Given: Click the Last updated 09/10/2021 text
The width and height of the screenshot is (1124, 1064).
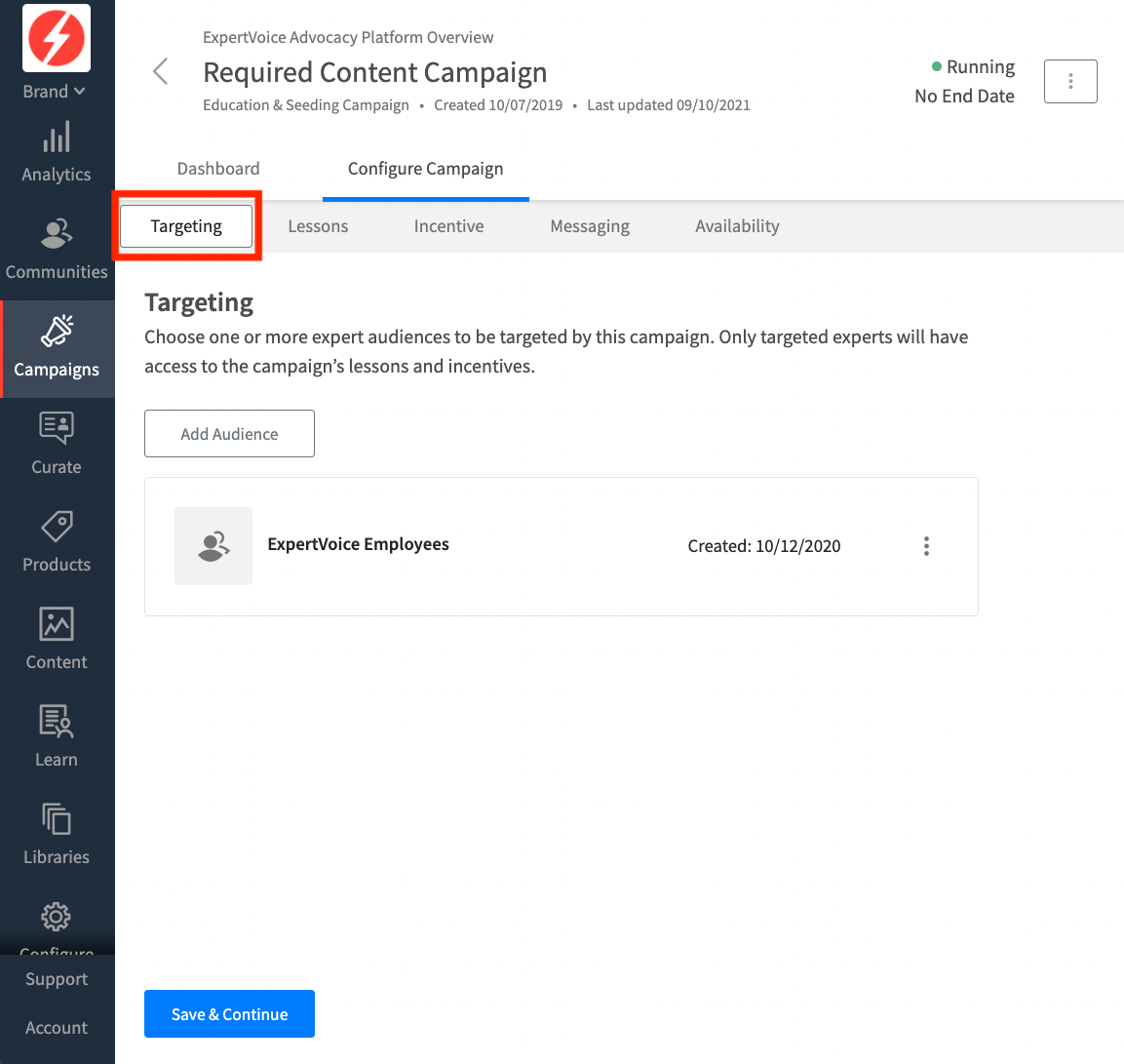Looking at the screenshot, I should [669, 105].
